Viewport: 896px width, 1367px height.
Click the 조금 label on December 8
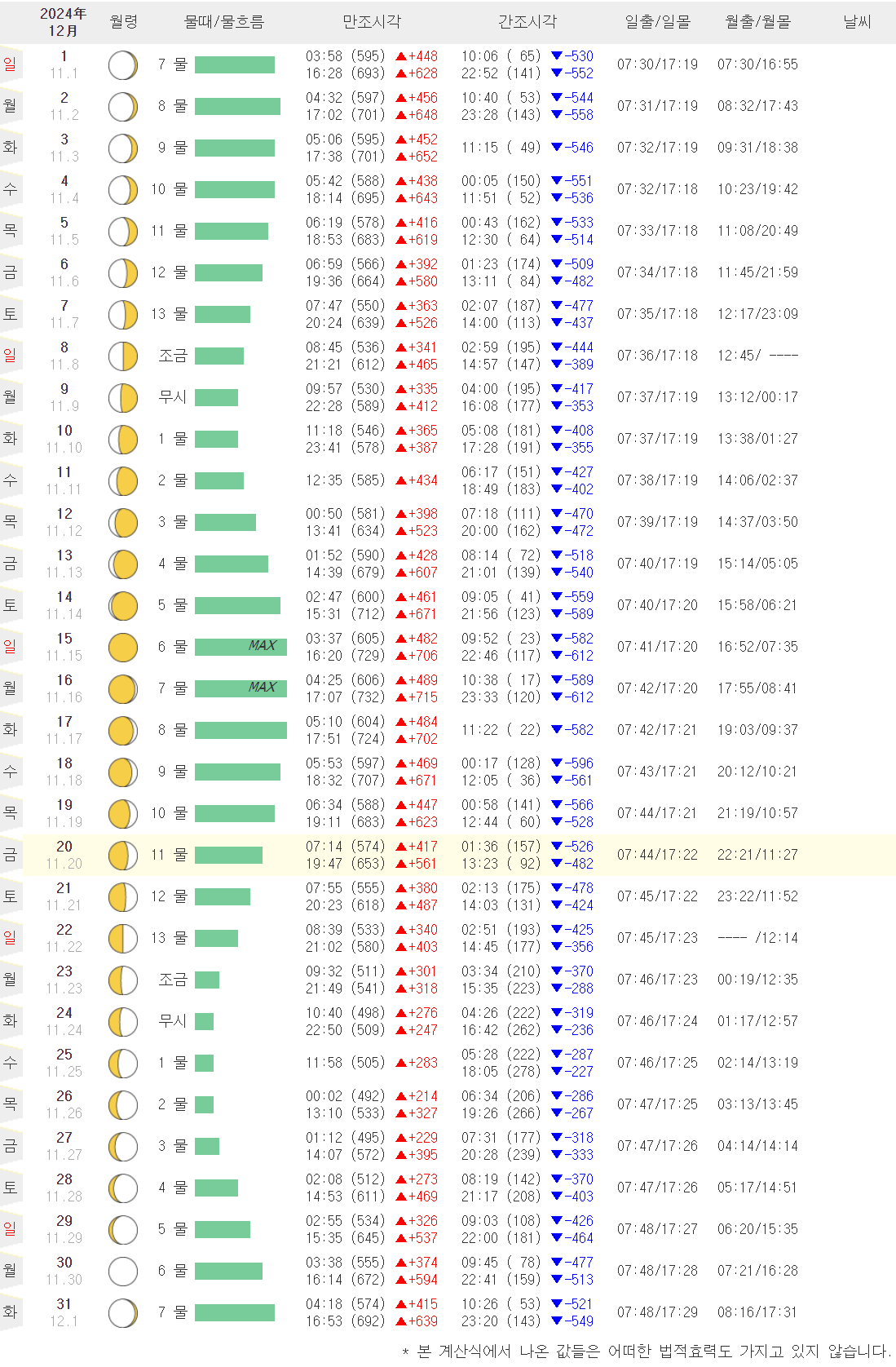pos(173,356)
